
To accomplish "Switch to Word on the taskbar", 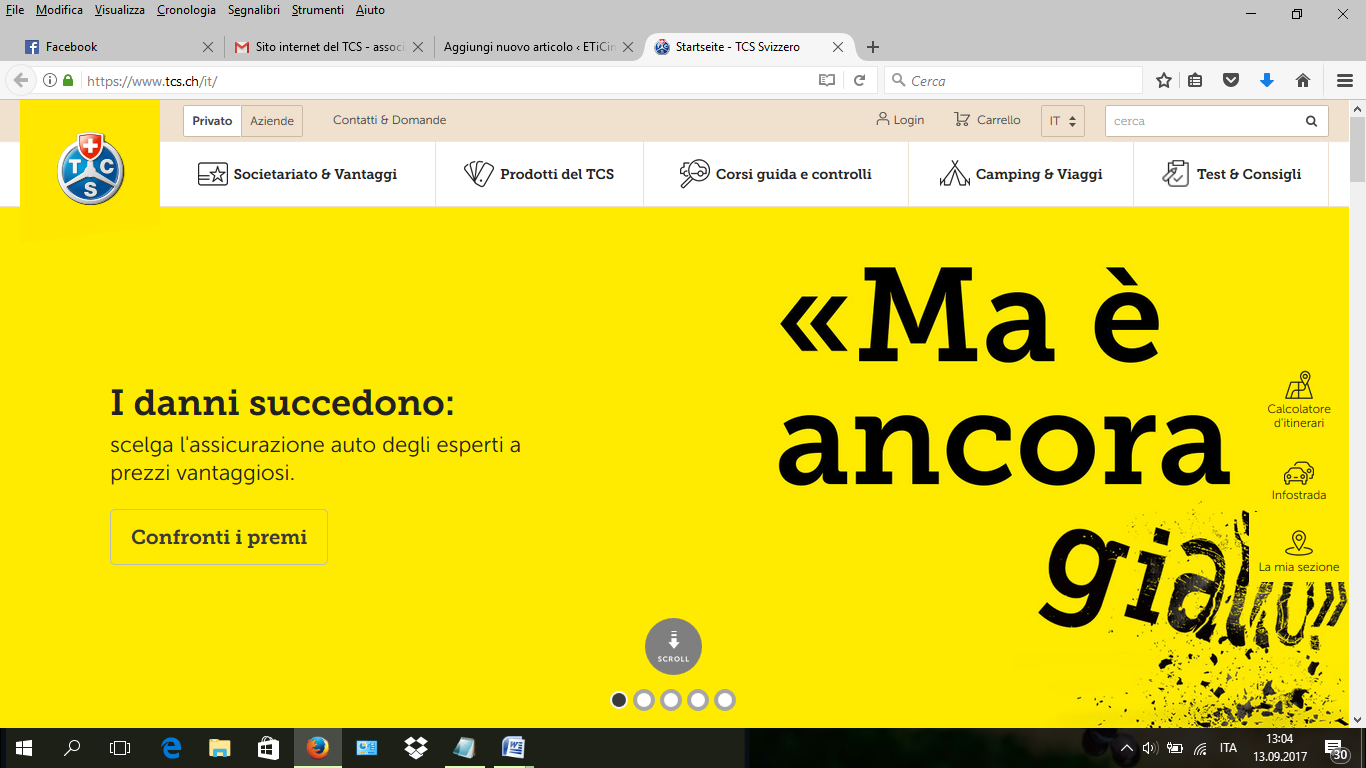I will (x=514, y=747).
